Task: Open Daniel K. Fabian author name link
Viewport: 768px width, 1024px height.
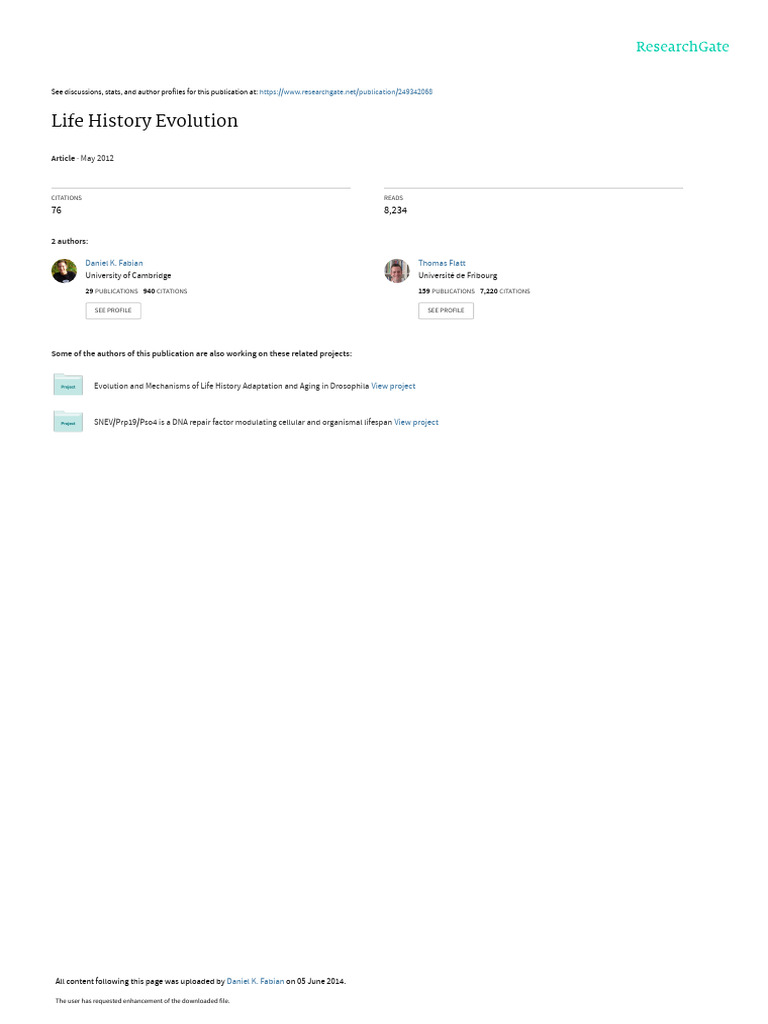Action: pos(114,263)
